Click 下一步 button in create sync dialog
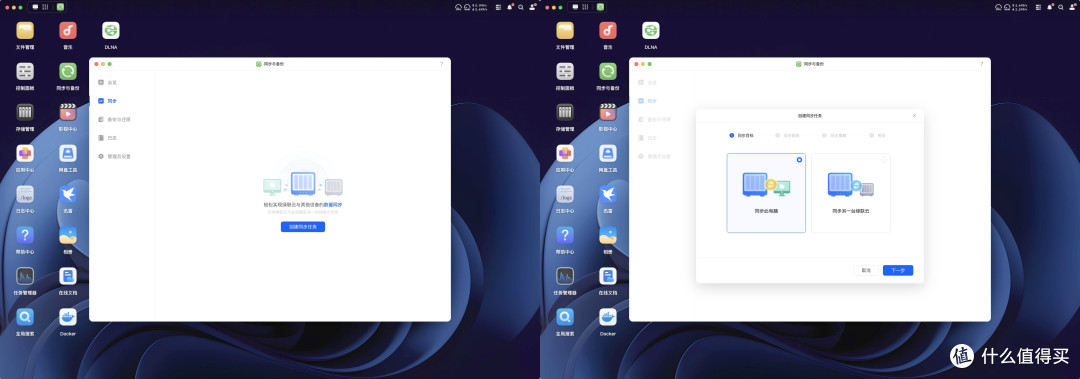Image resolution: width=1080 pixels, height=379 pixels. [898, 270]
